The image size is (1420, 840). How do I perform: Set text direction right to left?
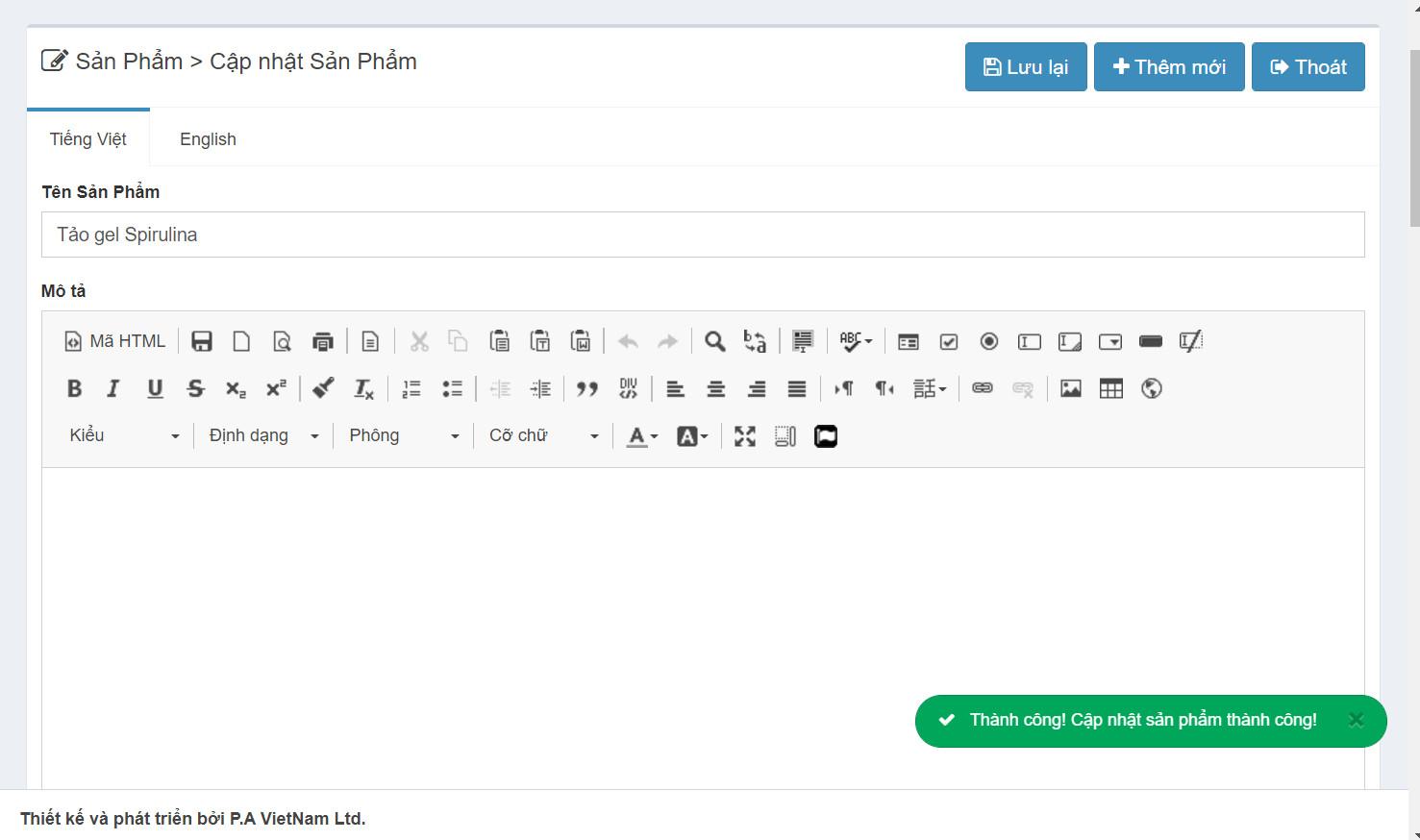(x=884, y=388)
